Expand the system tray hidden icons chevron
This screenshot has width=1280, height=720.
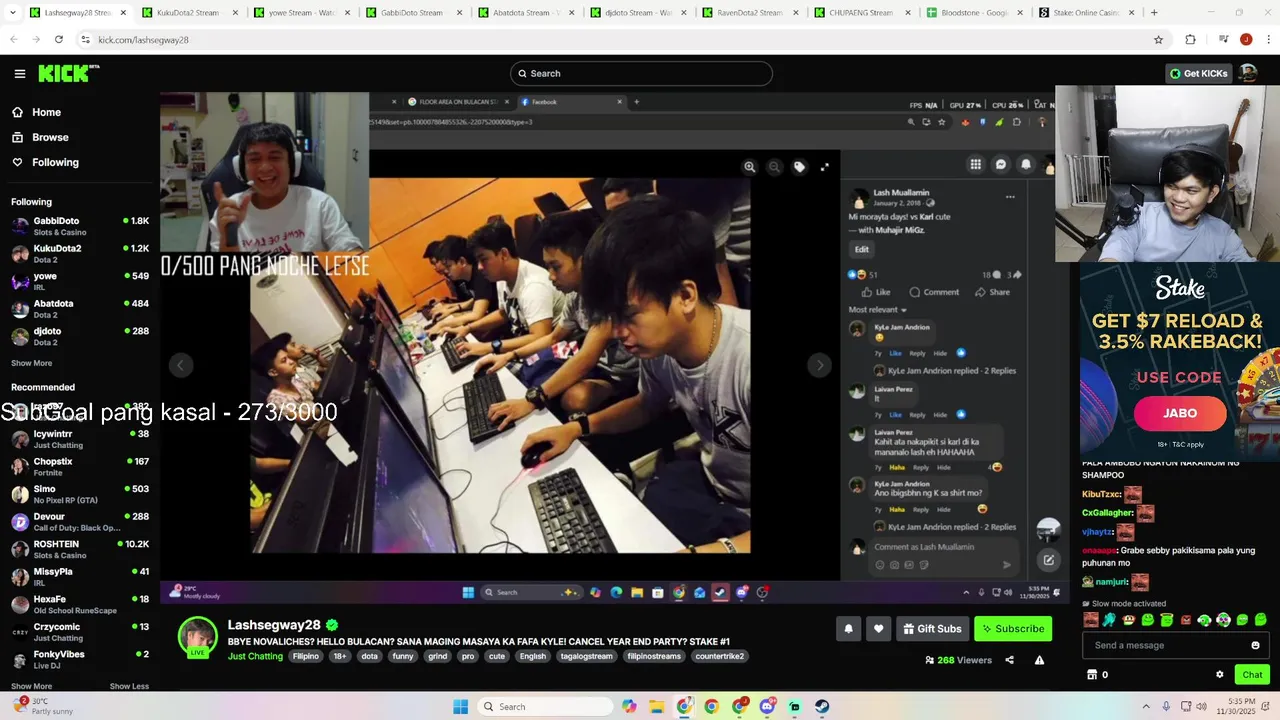(x=1146, y=707)
